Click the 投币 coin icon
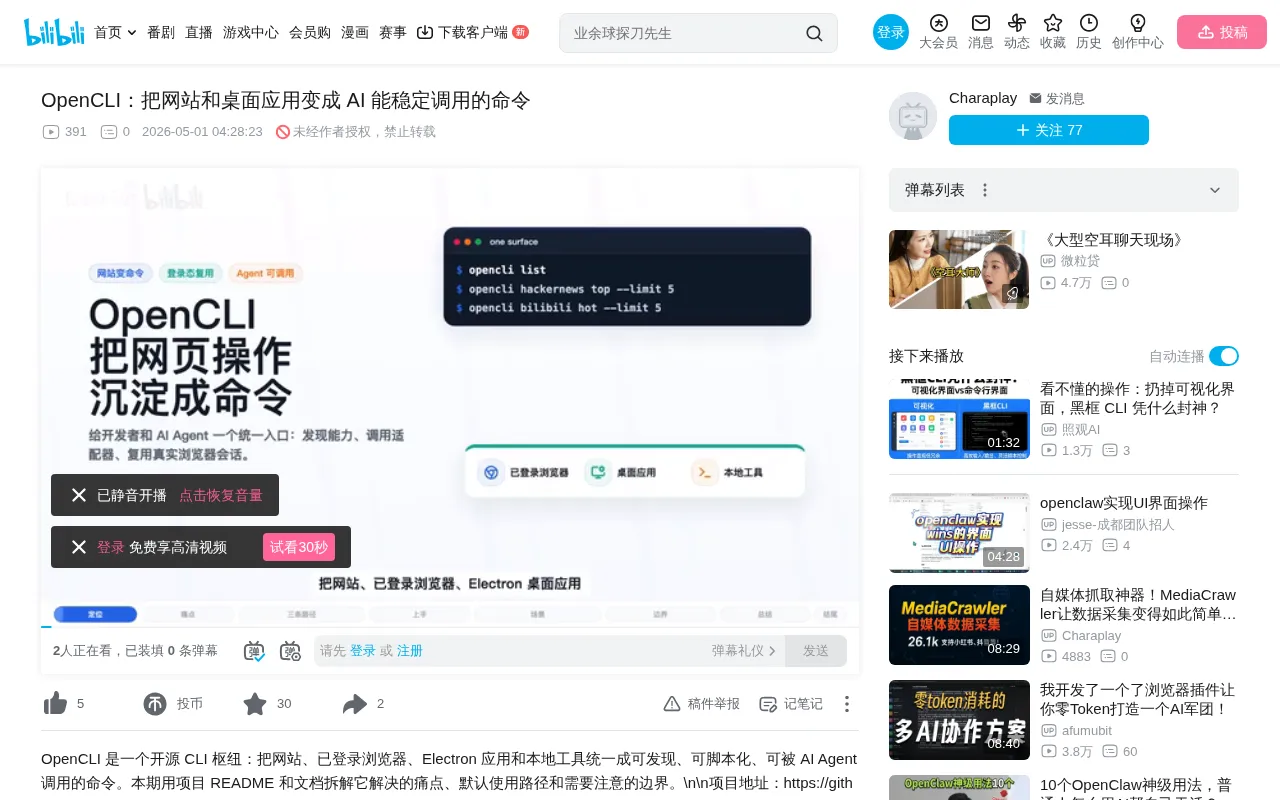This screenshot has height=800, width=1280. click(155, 704)
